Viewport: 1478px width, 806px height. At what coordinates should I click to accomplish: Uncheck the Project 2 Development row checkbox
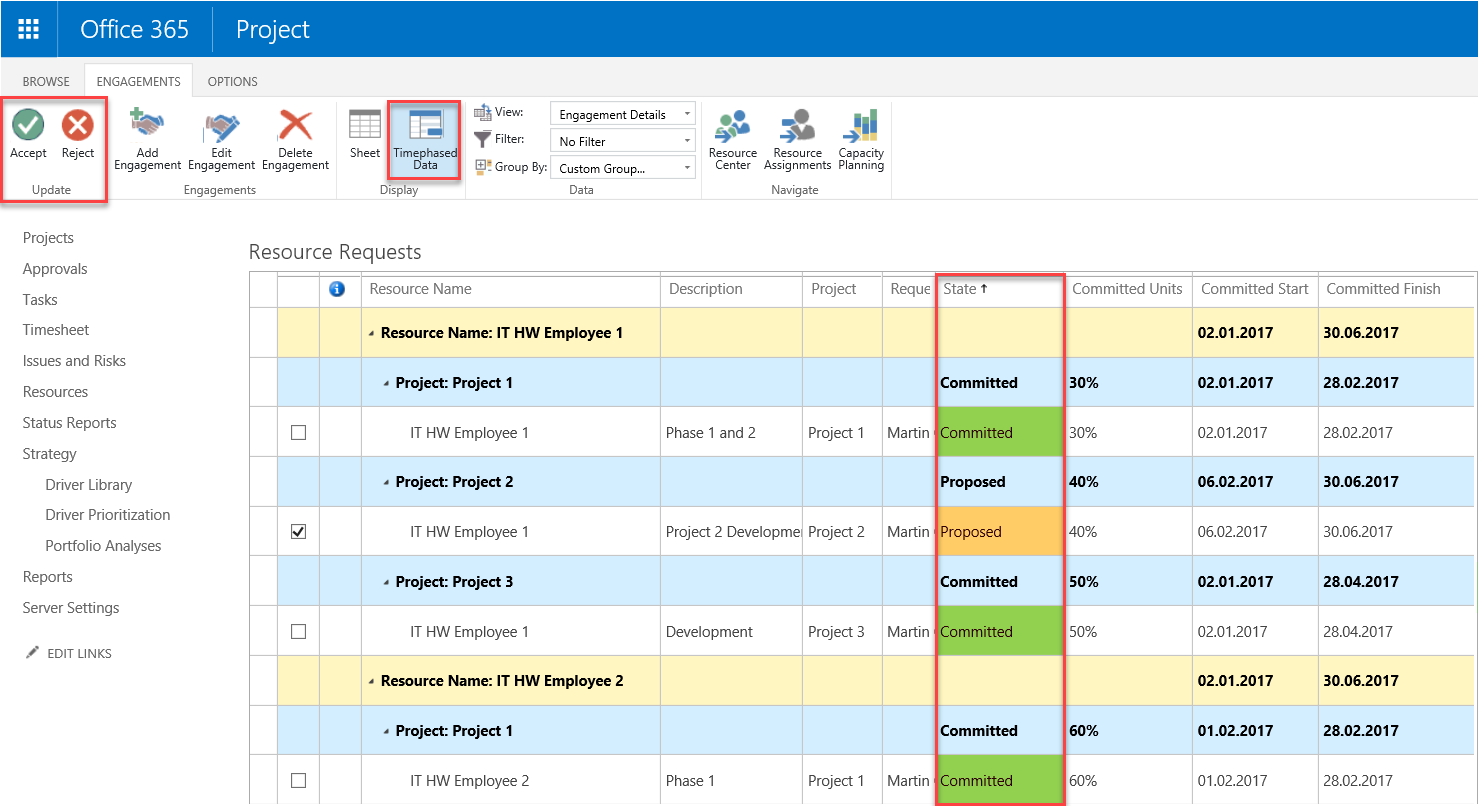pyautogui.click(x=298, y=532)
